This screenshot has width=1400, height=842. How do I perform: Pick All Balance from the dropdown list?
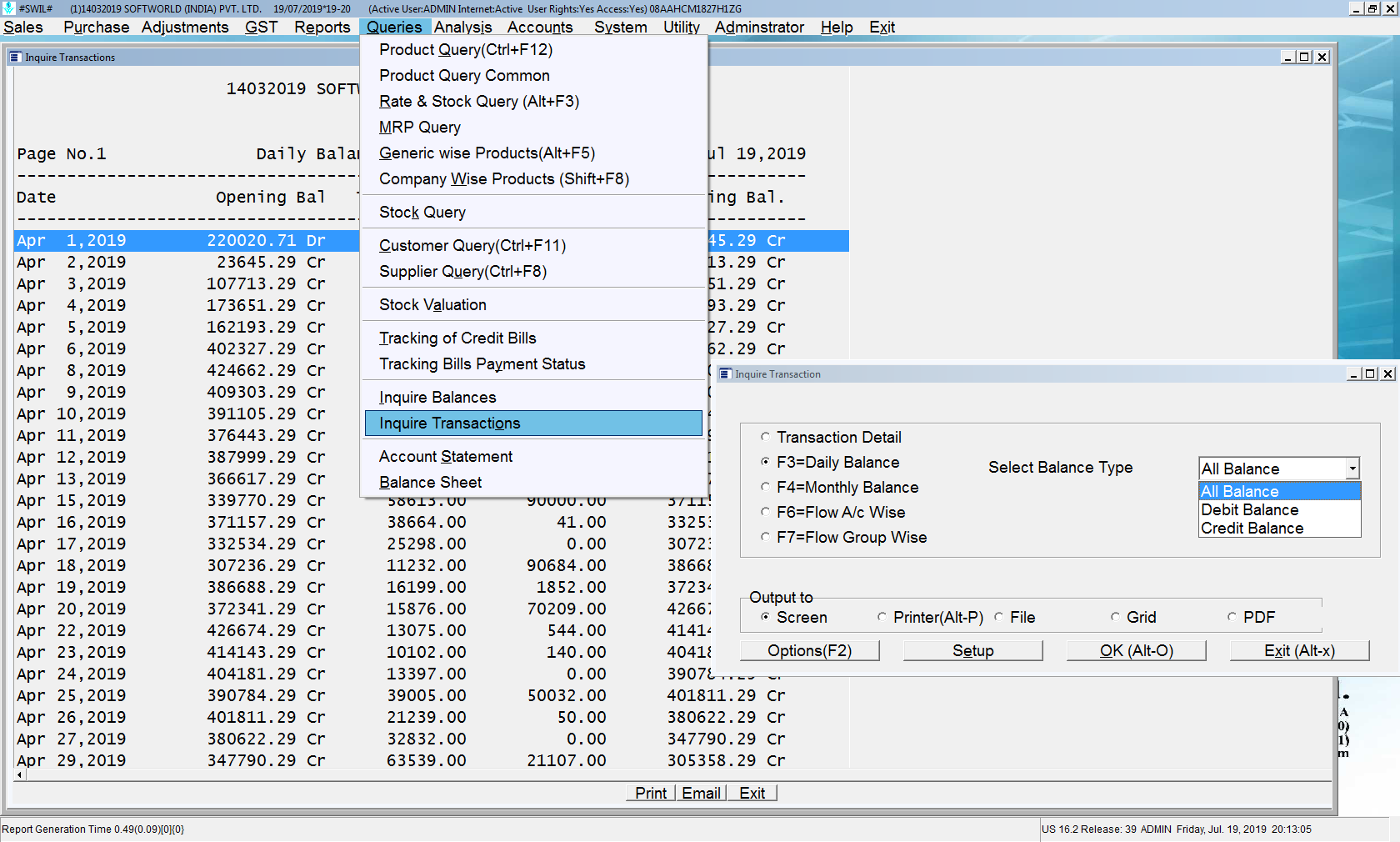[x=1279, y=491]
